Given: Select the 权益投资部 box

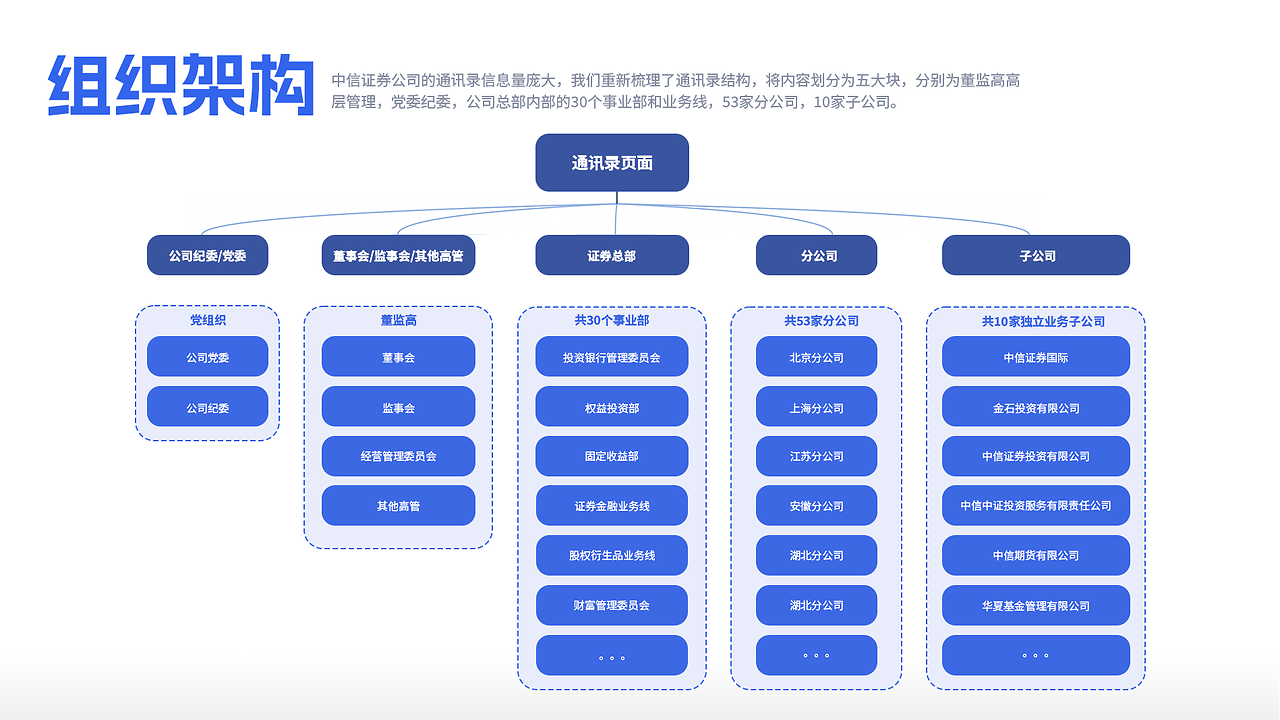Looking at the screenshot, I should coord(612,407).
